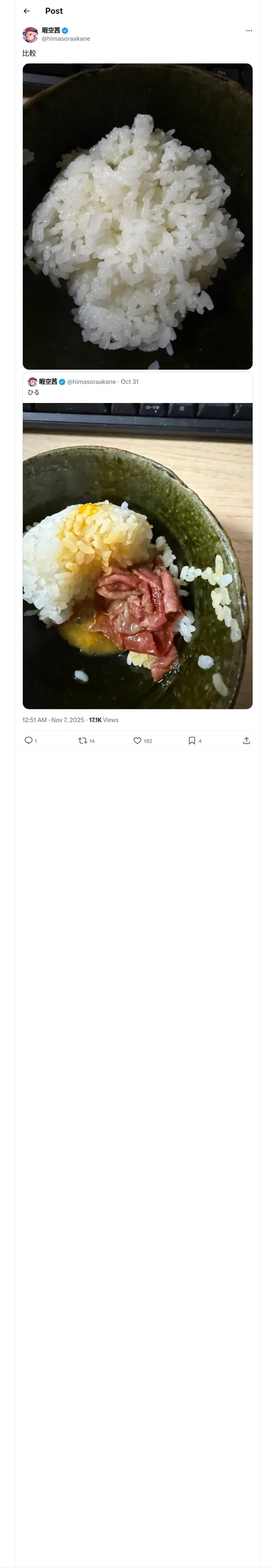Viewport: 275px width, 1568px height.
Task: Open the quoted post text ひる
Action: point(33,392)
